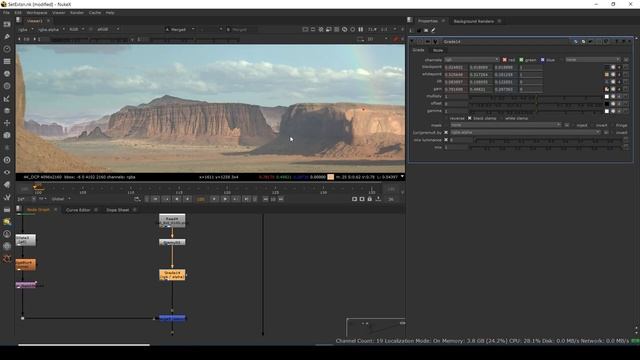Open the Grade channels dropdown

click(x=471, y=60)
